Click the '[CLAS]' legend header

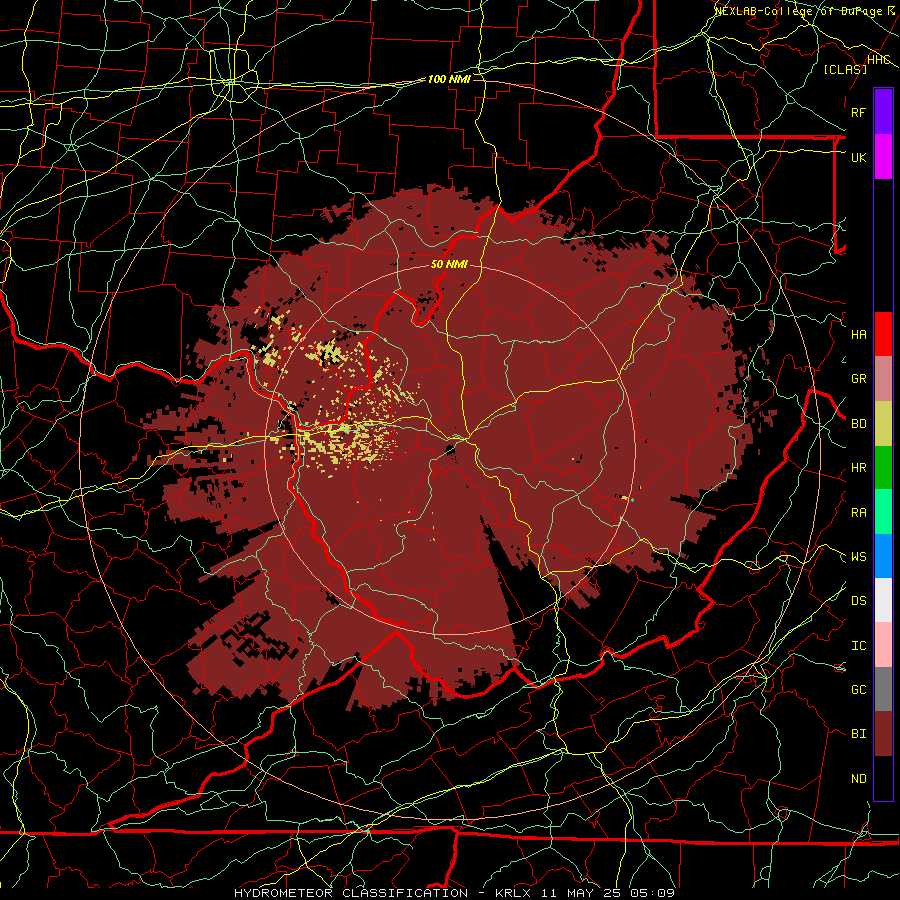(845, 70)
